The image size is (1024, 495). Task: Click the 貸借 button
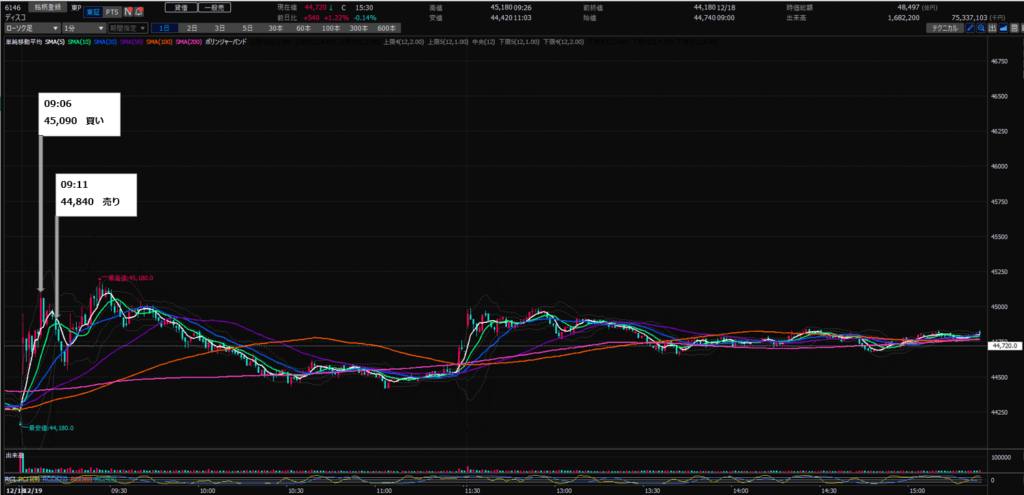point(180,6)
